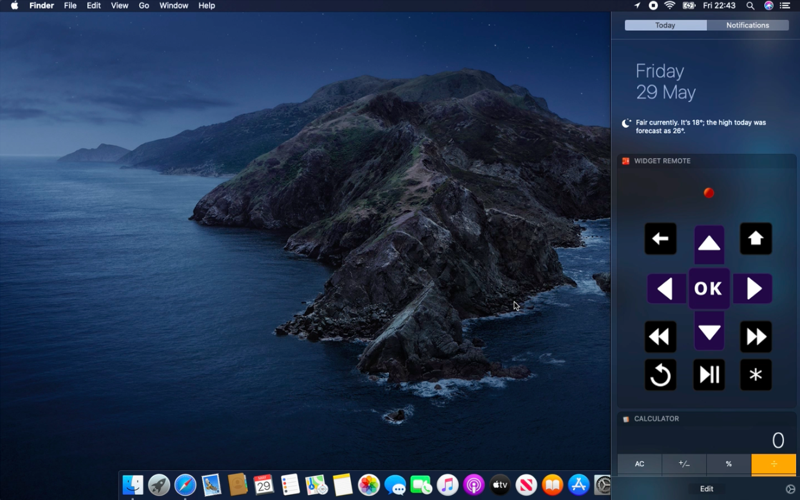Open the Edit menu in menu bar

point(93,6)
